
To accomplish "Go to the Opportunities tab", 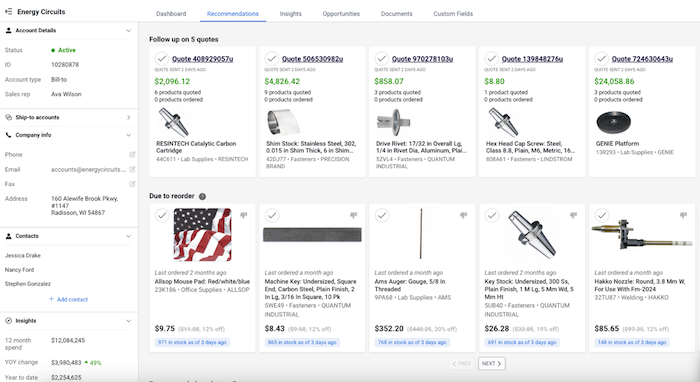I will 341,14.
